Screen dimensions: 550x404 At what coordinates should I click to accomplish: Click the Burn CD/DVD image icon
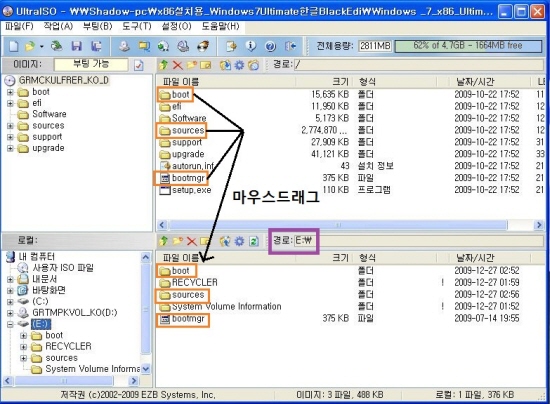[x=203, y=46]
